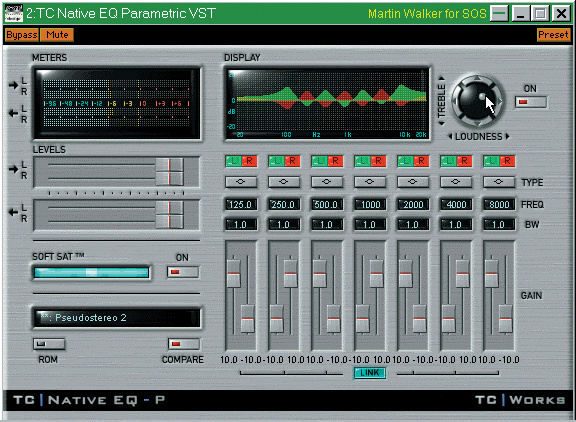Click the TREBLE up arrow beside the joystick
This screenshot has width=576, height=422.
click(x=442, y=78)
